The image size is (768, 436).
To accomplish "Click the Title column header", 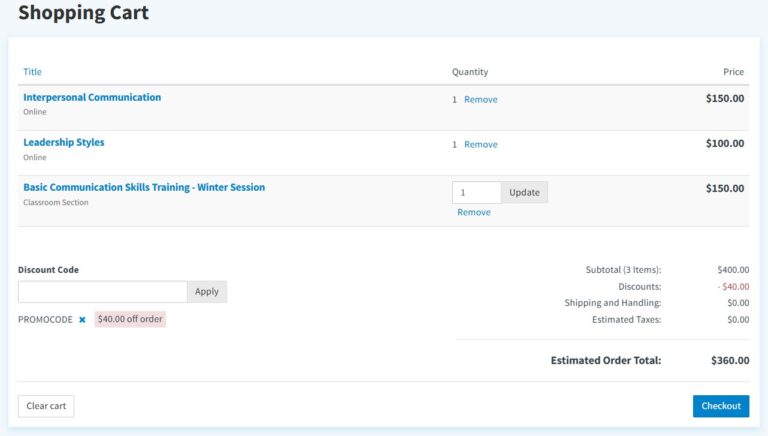I will [x=33, y=72].
